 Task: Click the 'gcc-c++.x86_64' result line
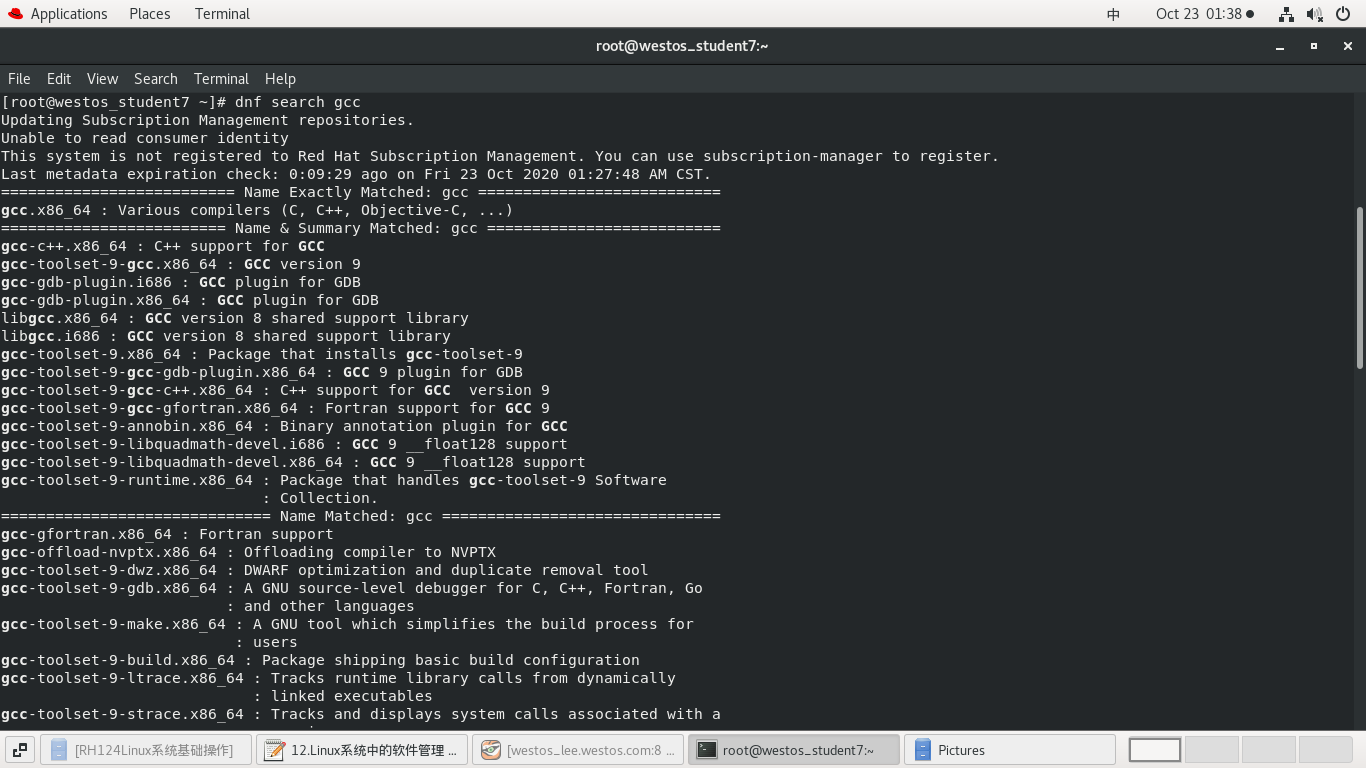pos(163,246)
